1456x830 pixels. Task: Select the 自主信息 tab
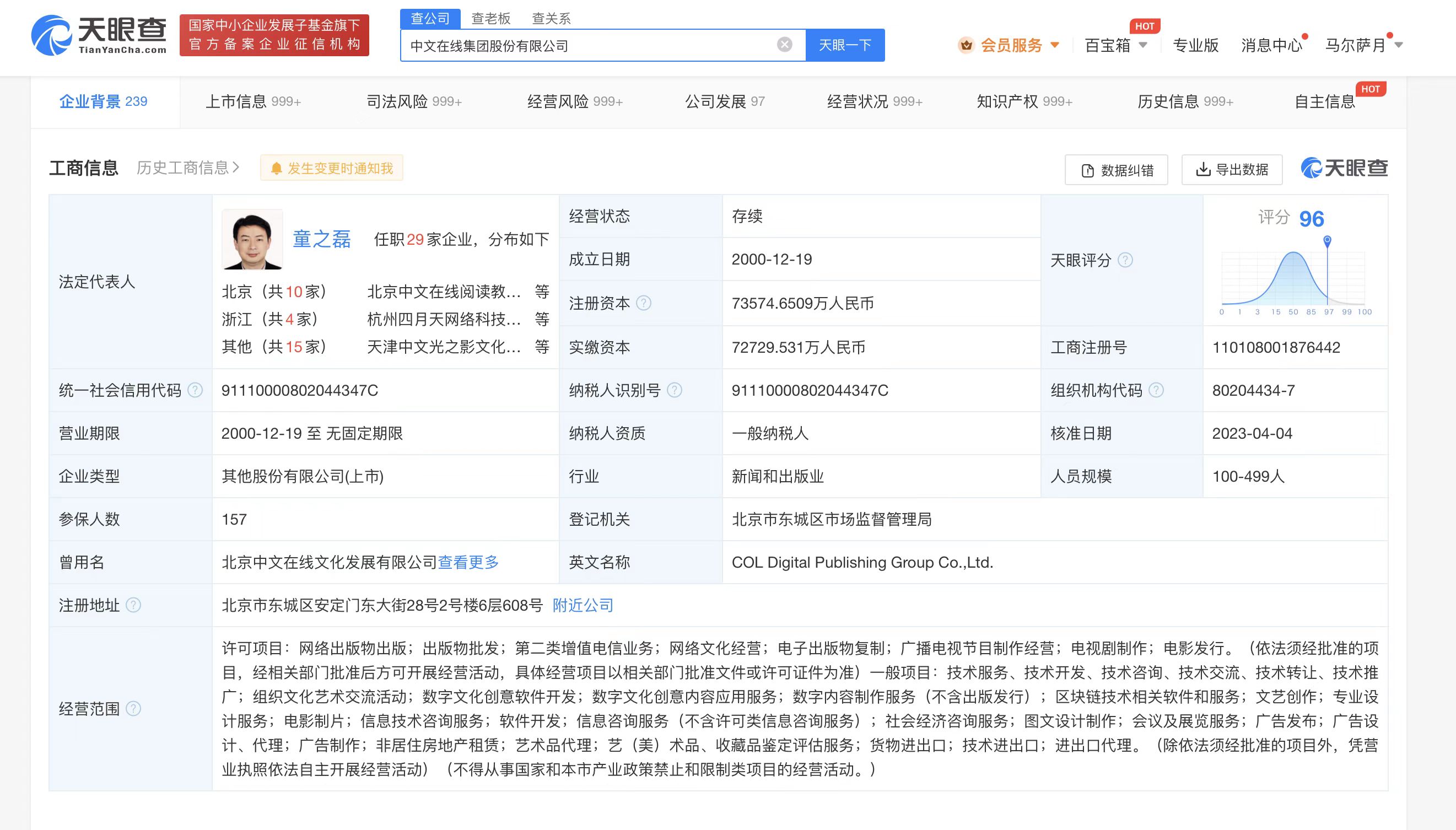pyautogui.click(x=1325, y=101)
